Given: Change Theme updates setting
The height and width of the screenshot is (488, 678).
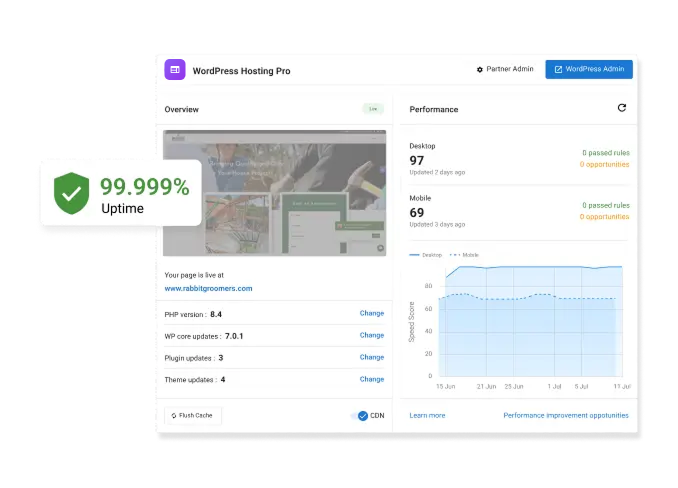Looking at the screenshot, I should (x=372, y=380).
